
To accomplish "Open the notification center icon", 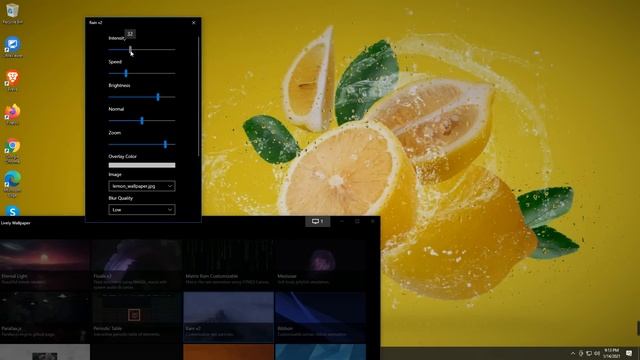I will pyautogui.click(x=629, y=353).
